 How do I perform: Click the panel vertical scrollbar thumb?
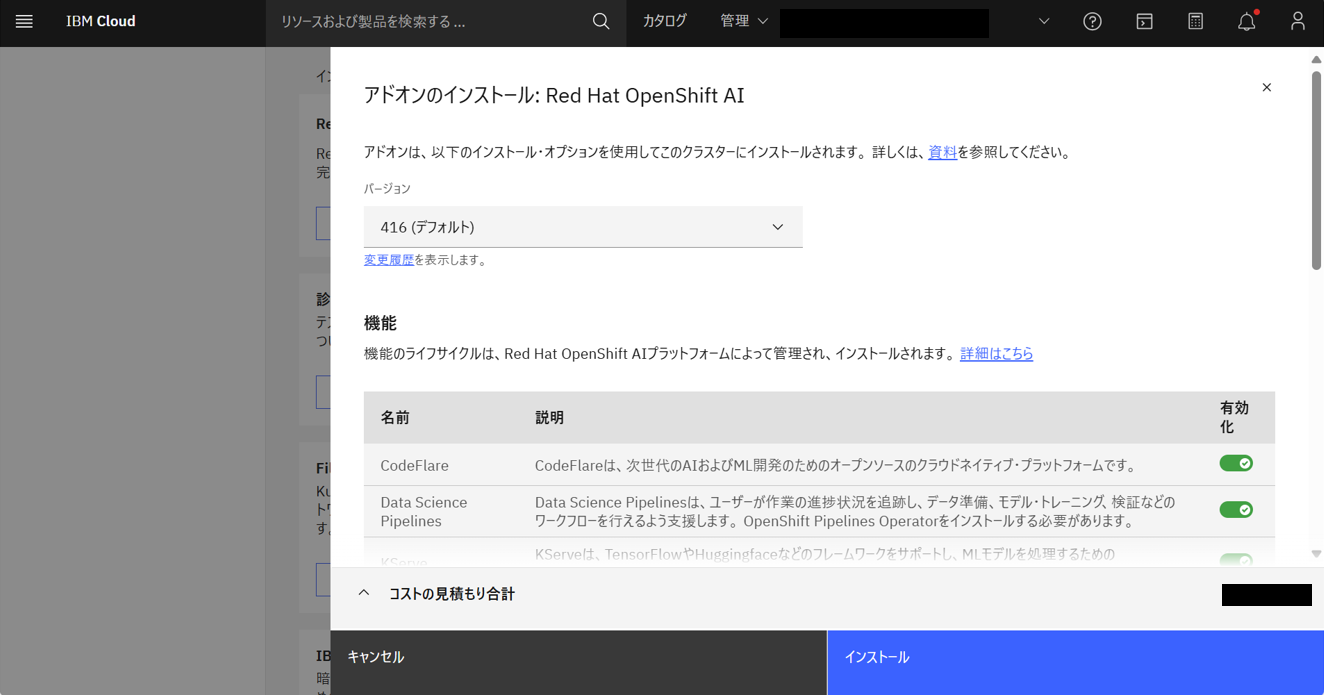(1316, 170)
